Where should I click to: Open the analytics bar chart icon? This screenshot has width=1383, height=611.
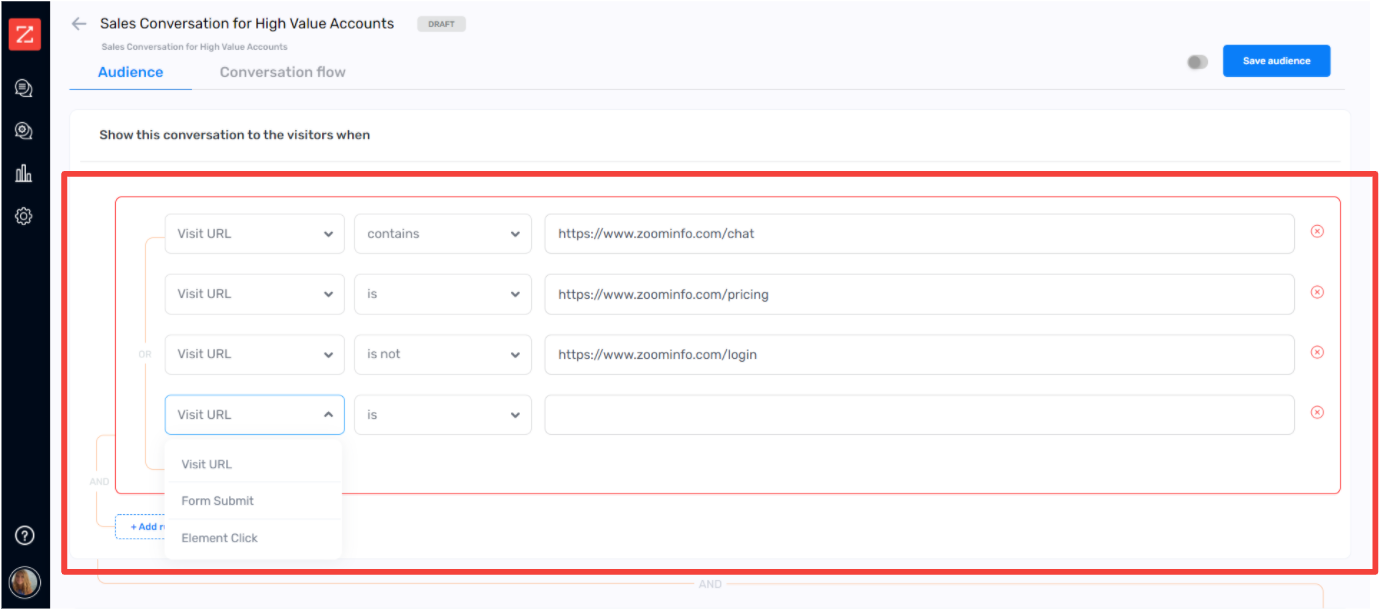[x=24, y=172]
